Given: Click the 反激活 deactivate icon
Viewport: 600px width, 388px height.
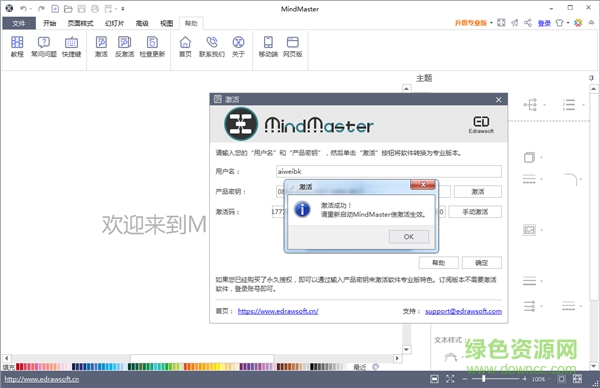Looking at the screenshot, I should point(124,47).
